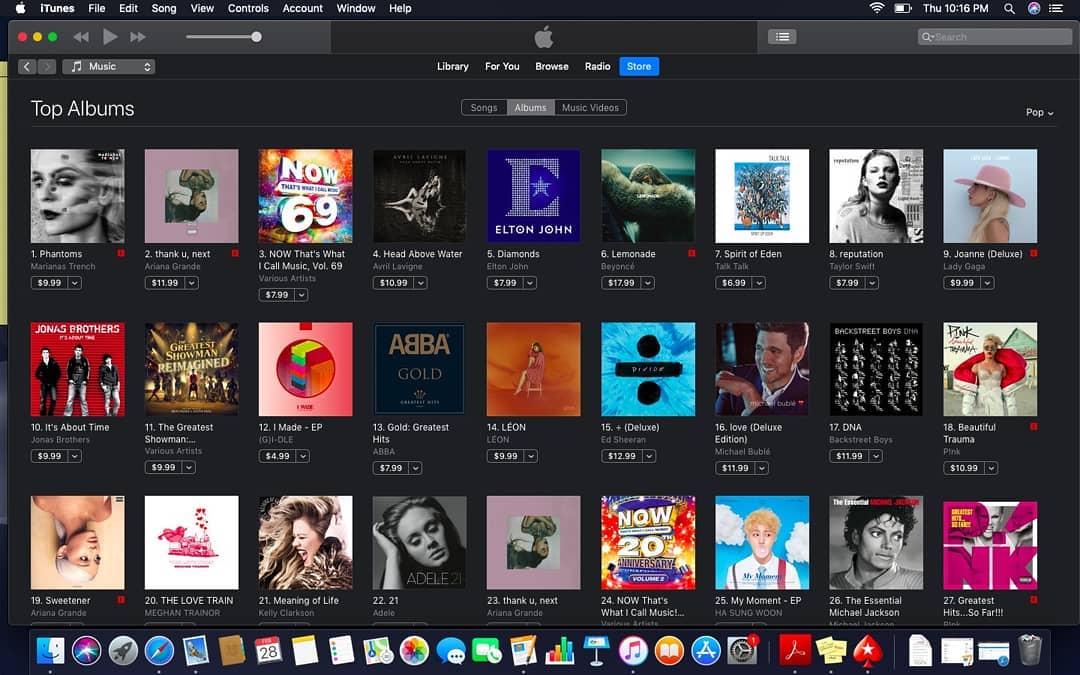Open the App Store icon in the Dock
Screen dimensions: 1080x675
pyautogui.click(x=706, y=651)
